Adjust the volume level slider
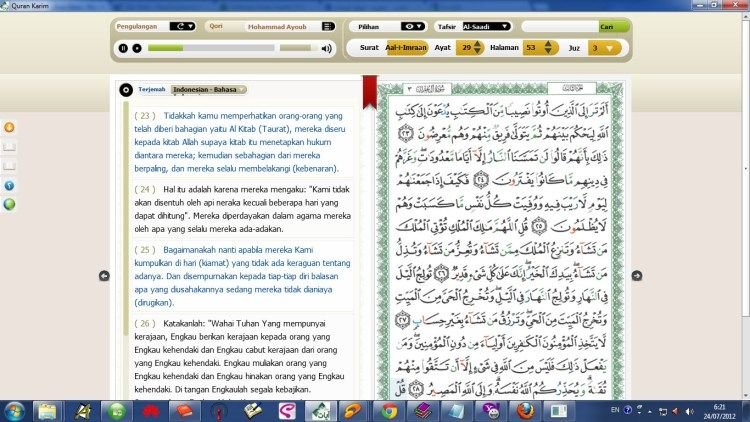The image size is (750, 422). point(296,48)
